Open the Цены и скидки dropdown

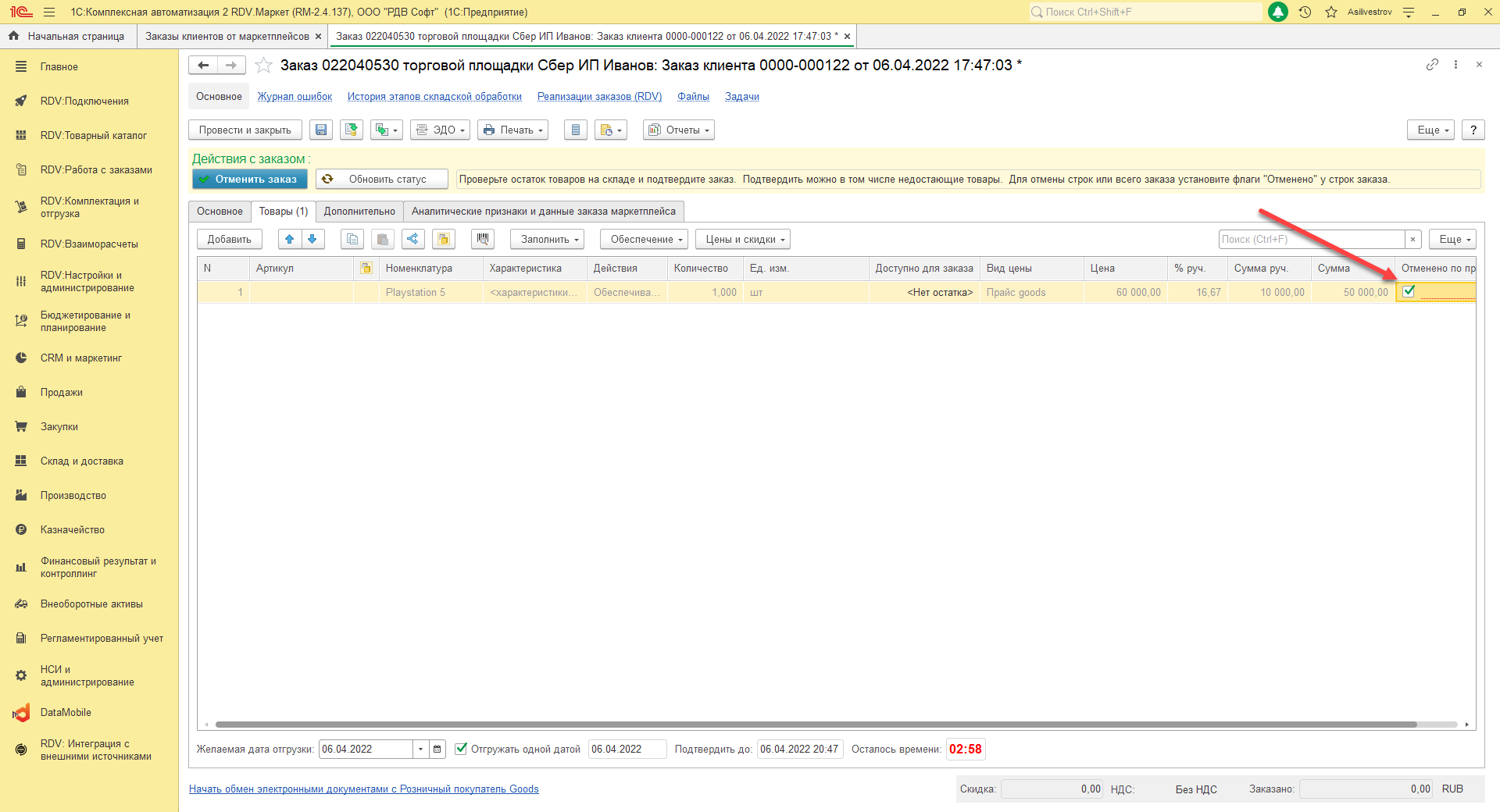743,240
